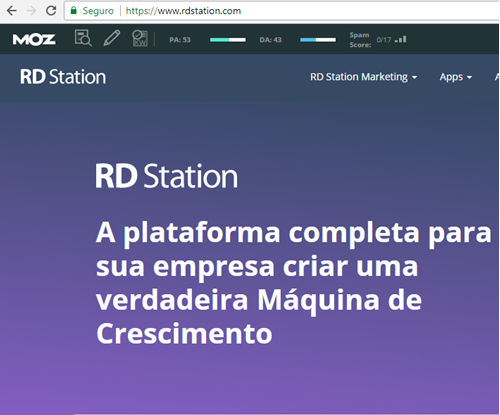Click the blue Domain Authority progress bar
This screenshot has width=500, height=415.
(318, 40)
